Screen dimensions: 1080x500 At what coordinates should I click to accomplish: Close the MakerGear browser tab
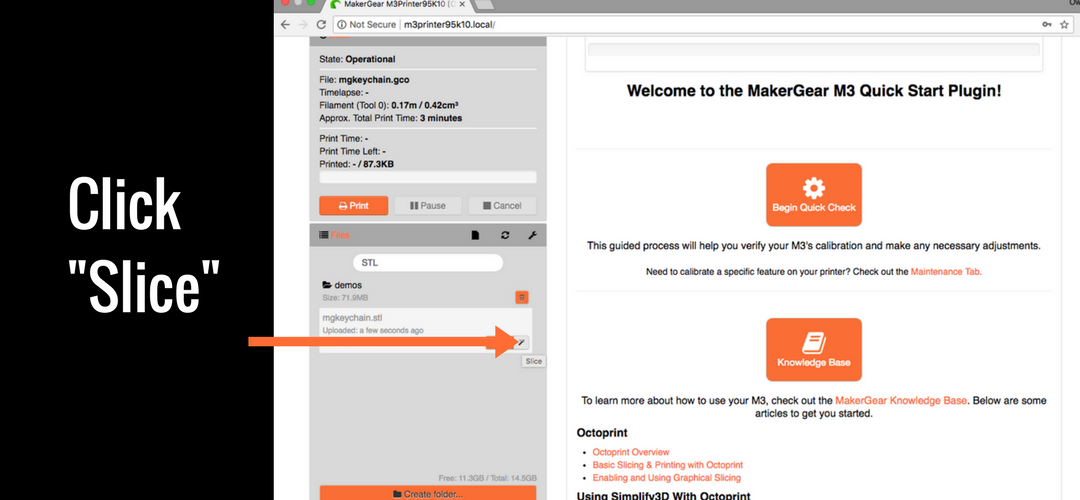462,5
